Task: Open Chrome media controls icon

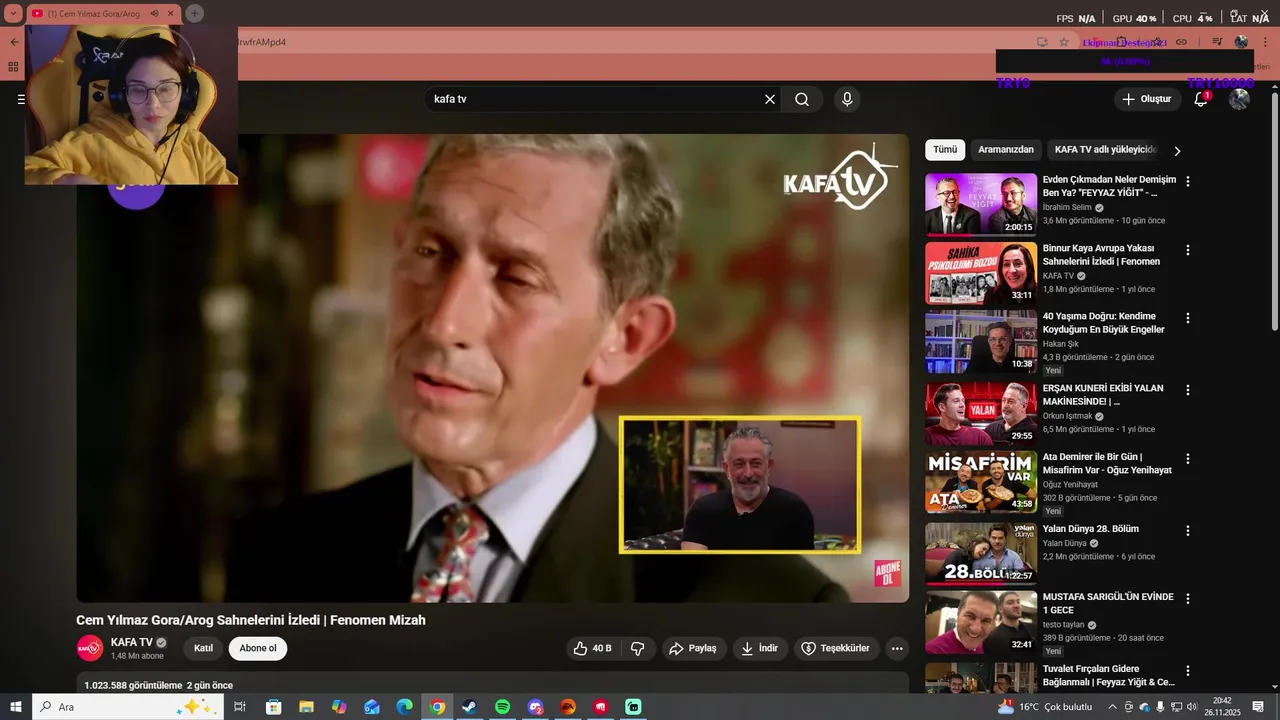Action: [x=1217, y=42]
